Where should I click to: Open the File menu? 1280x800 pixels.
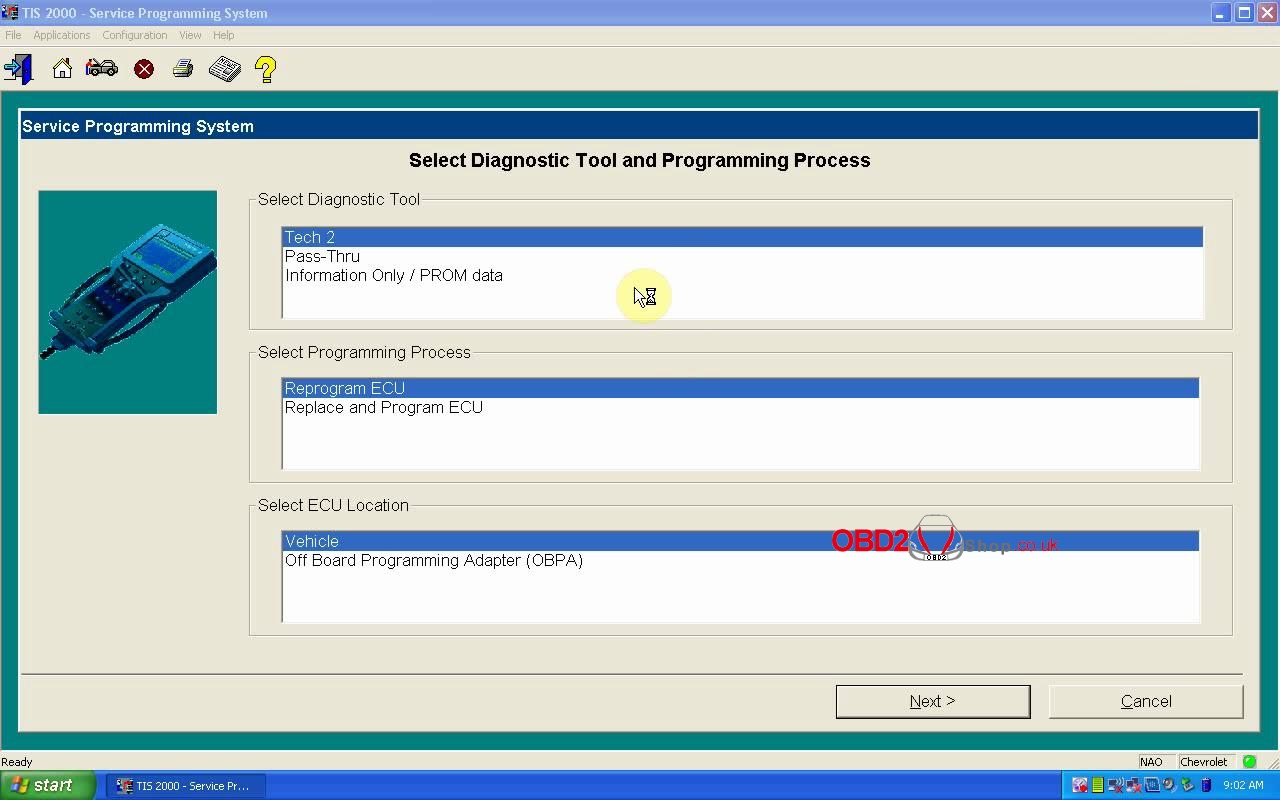(13, 35)
